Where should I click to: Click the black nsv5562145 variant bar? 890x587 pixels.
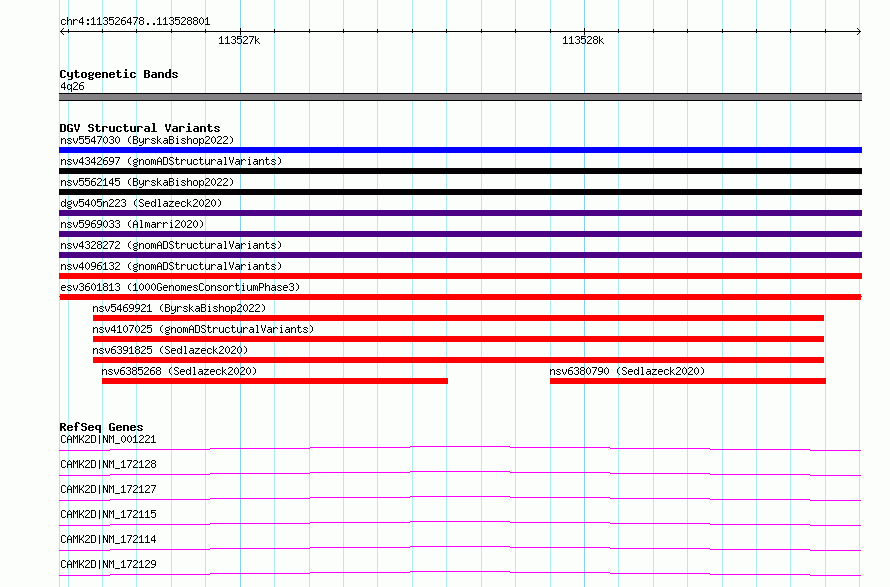pyautogui.click(x=460, y=192)
